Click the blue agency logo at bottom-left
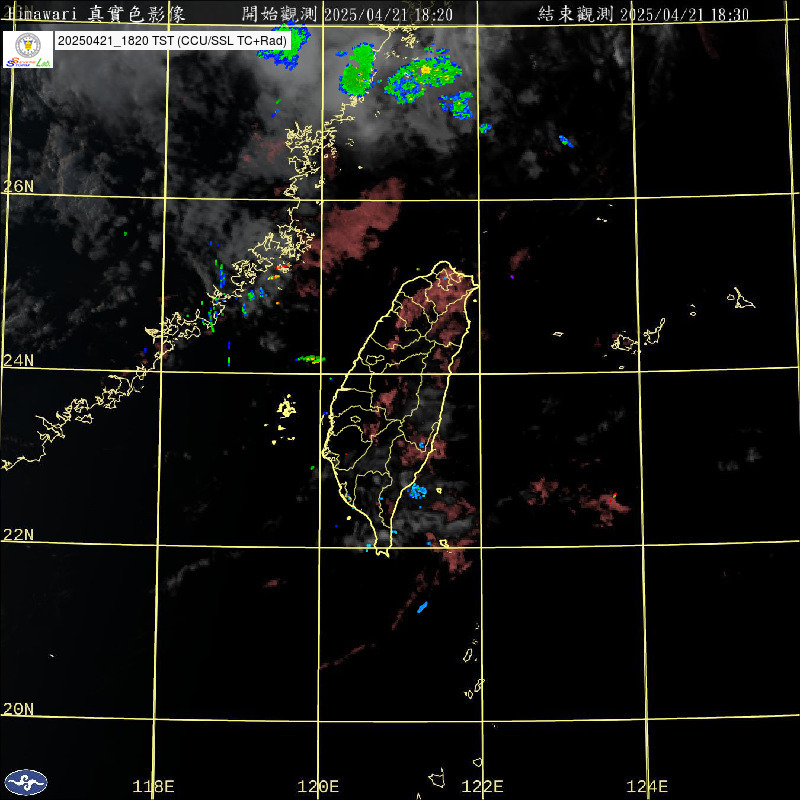This screenshot has width=800, height=800. click(x=25, y=782)
